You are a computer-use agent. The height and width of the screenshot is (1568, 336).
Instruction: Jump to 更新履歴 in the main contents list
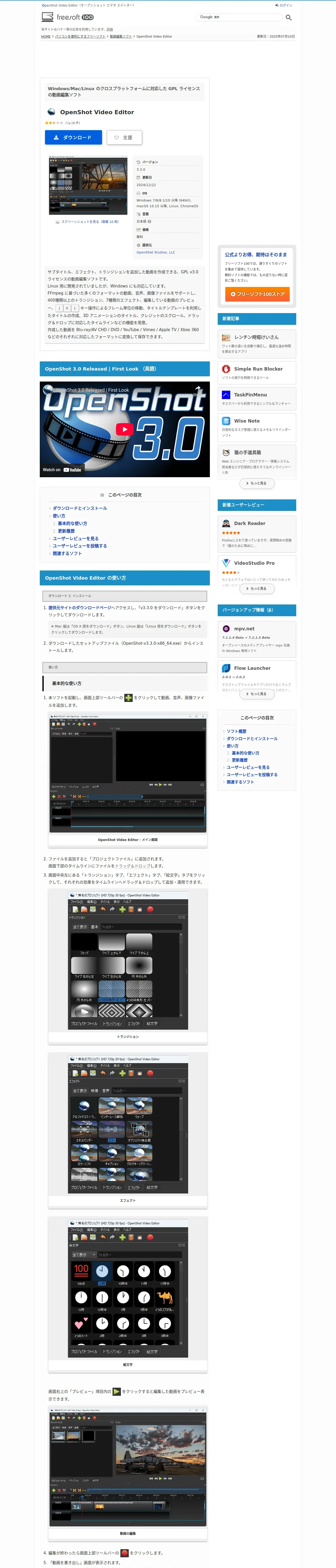66,531
